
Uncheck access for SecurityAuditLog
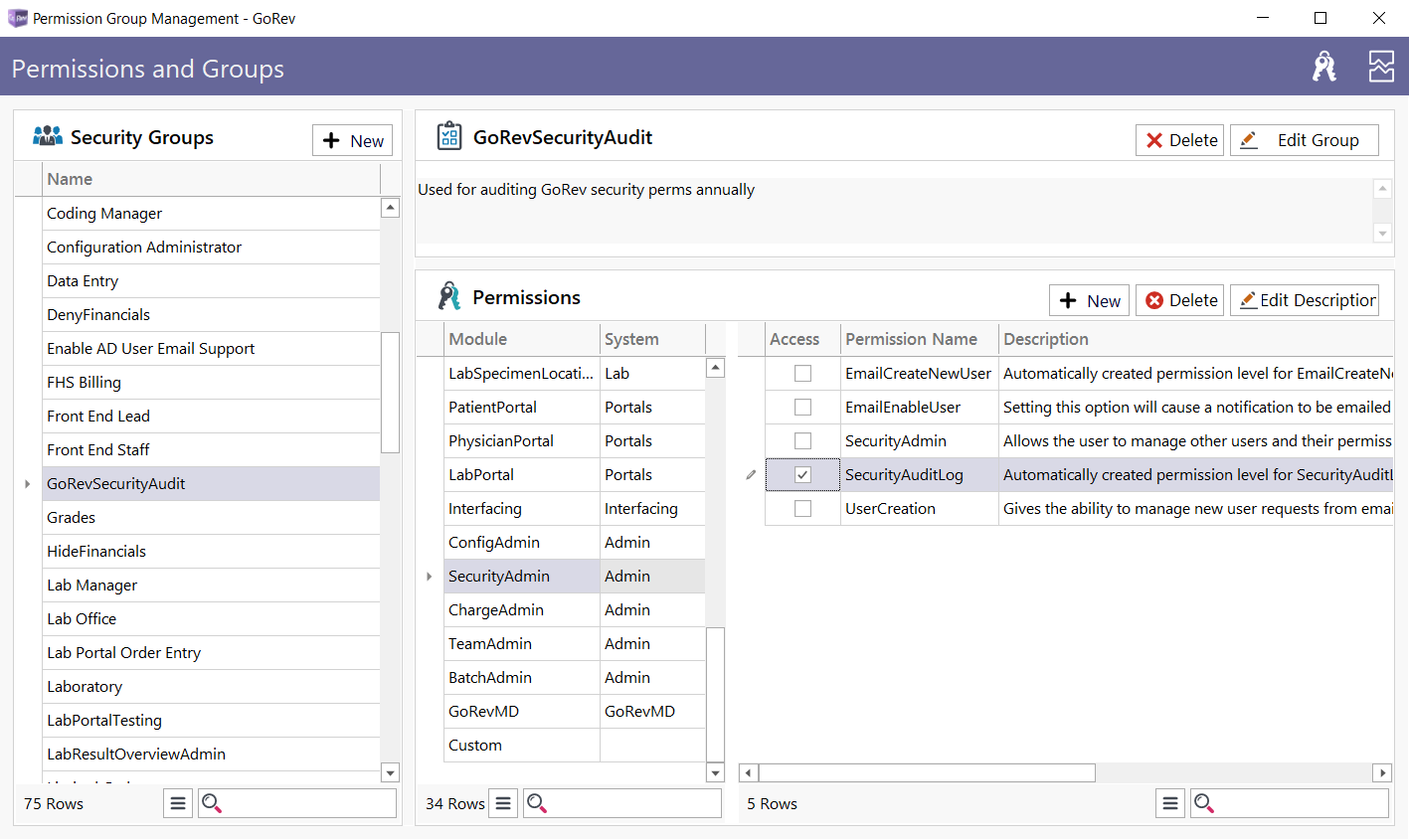[802, 475]
